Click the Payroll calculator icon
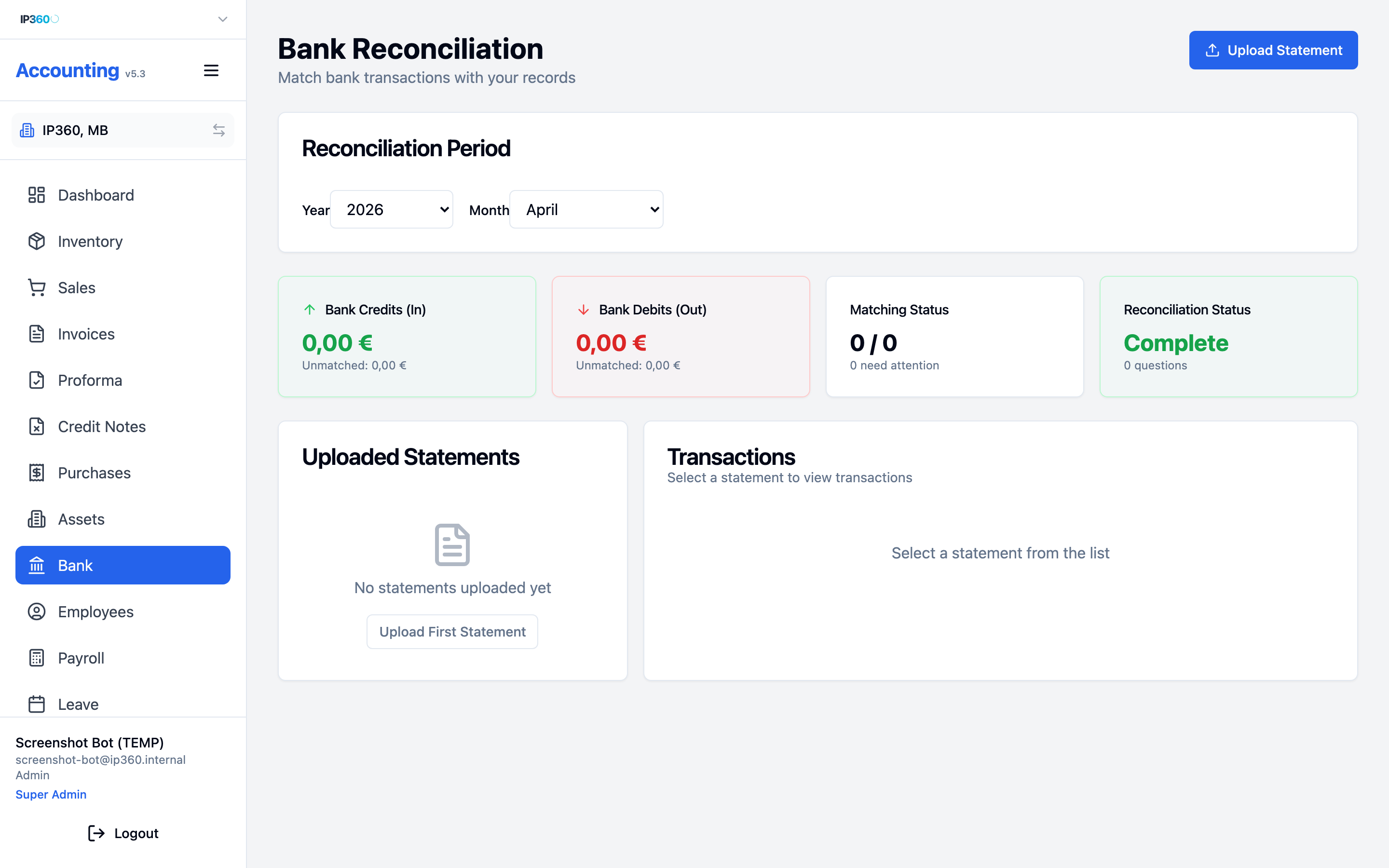Screen dimensions: 1389x868 (x=37, y=658)
